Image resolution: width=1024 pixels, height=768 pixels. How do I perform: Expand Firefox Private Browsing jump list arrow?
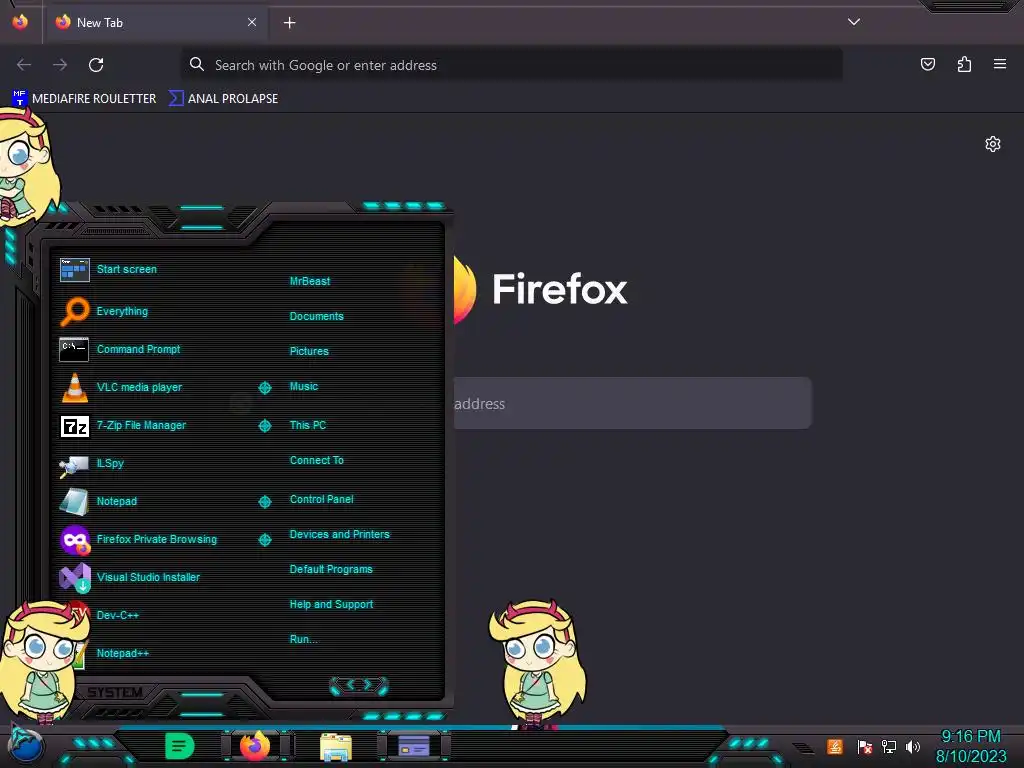[x=264, y=540]
